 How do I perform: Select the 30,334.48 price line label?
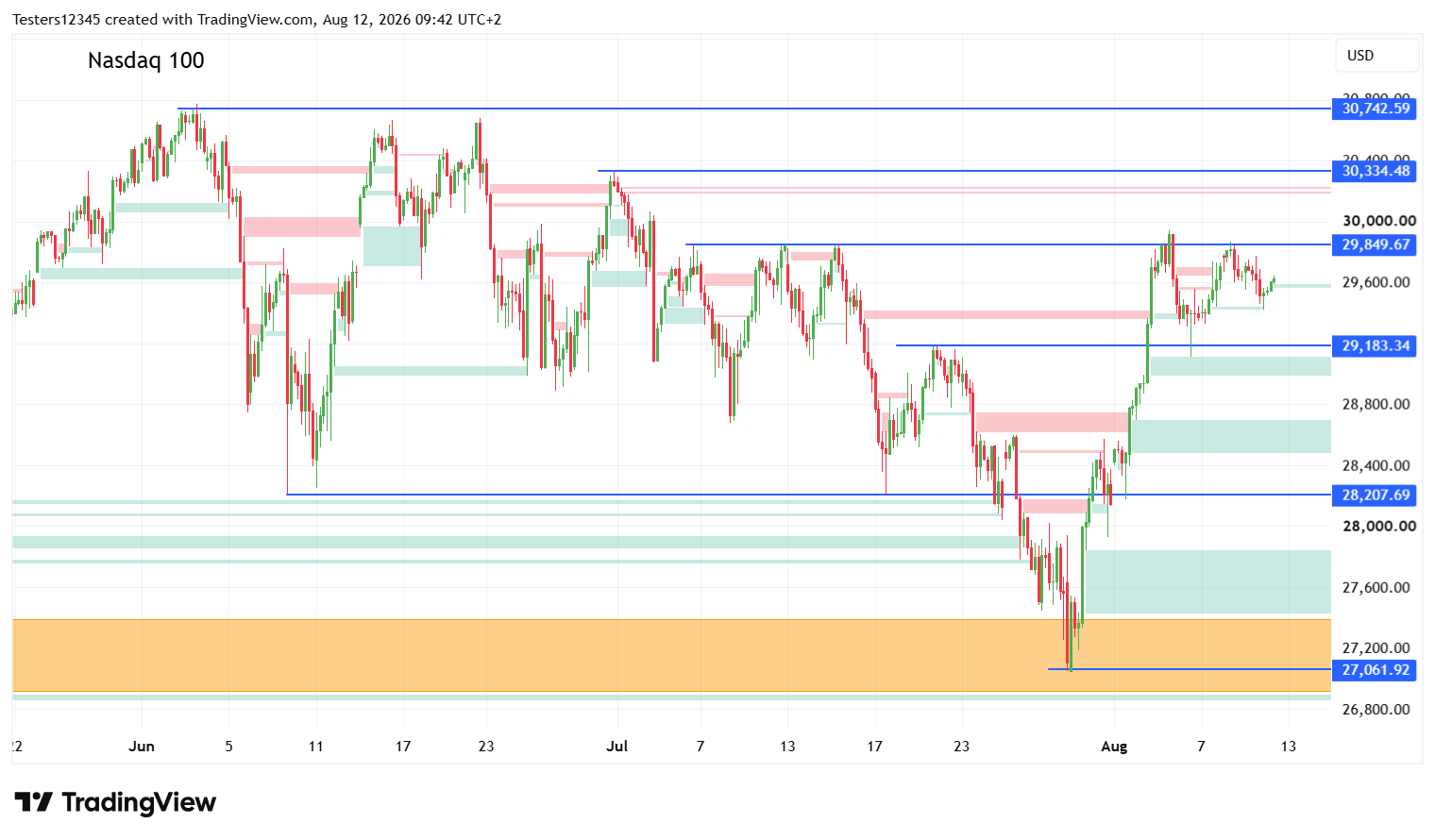1376,171
